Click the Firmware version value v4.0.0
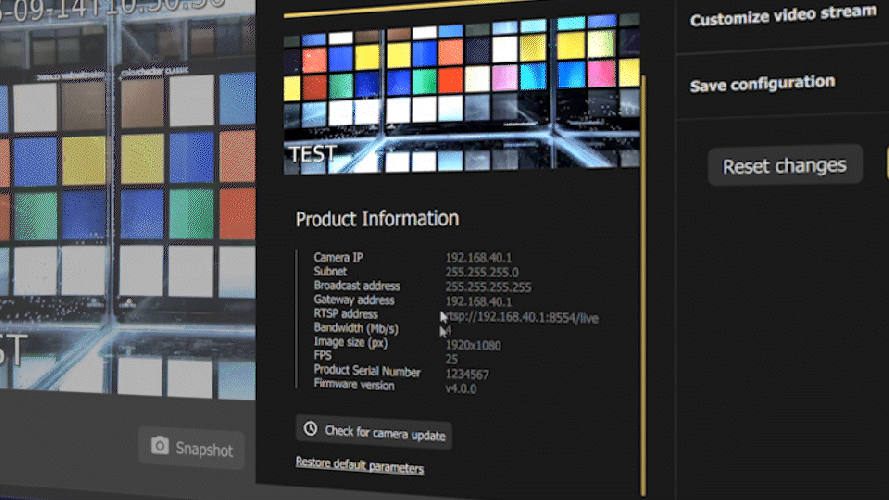The image size is (889, 500). coord(460,389)
